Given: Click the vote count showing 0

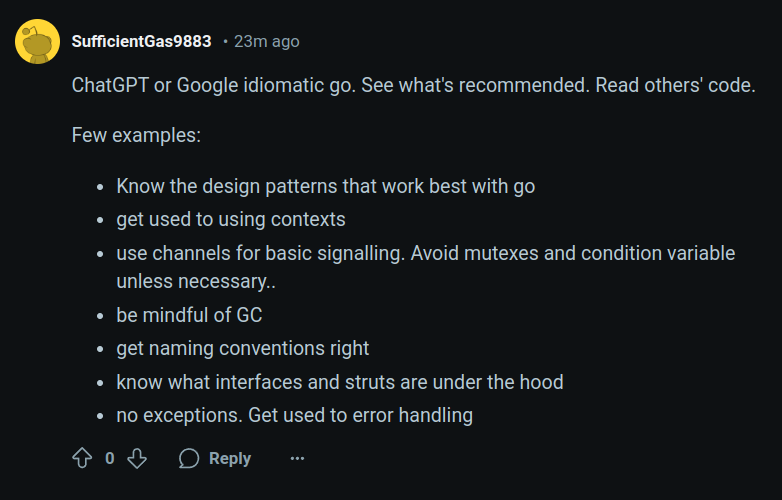Looking at the screenshot, I should coord(110,458).
